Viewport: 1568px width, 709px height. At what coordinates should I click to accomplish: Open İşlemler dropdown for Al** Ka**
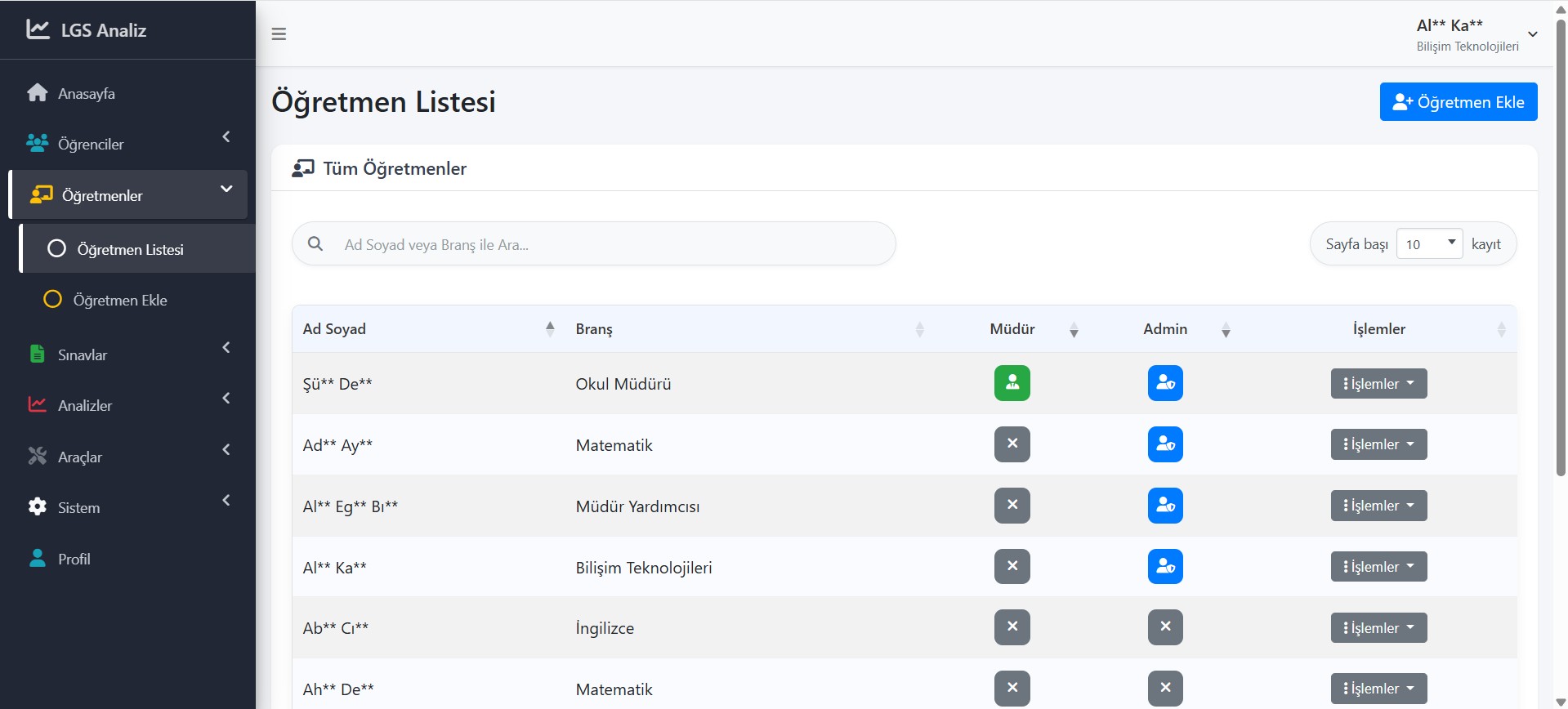tap(1378, 567)
